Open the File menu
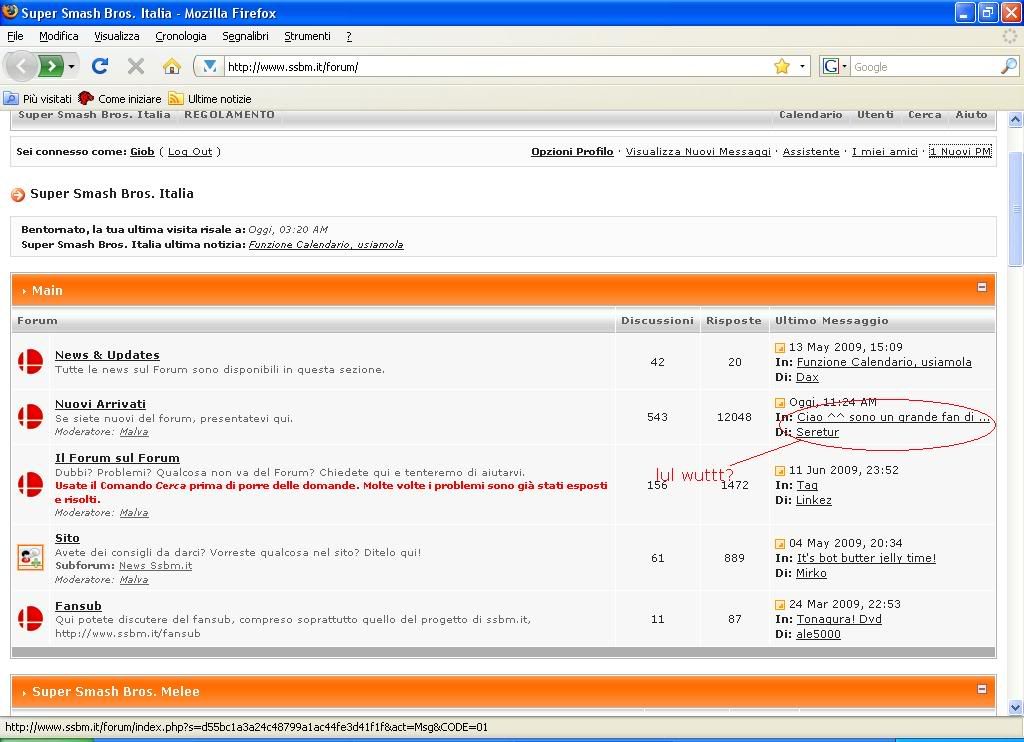1024x742 pixels. tap(15, 36)
